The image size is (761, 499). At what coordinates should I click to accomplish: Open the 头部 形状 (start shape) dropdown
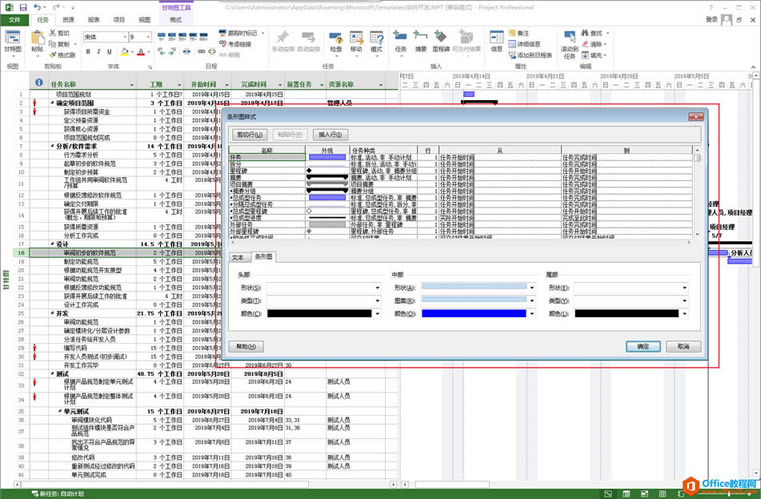(380, 287)
